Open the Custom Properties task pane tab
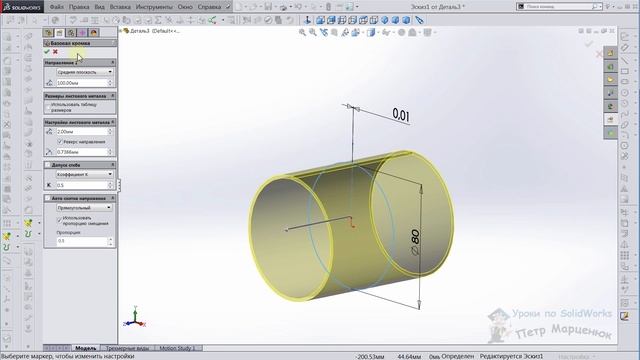 click(x=610, y=120)
